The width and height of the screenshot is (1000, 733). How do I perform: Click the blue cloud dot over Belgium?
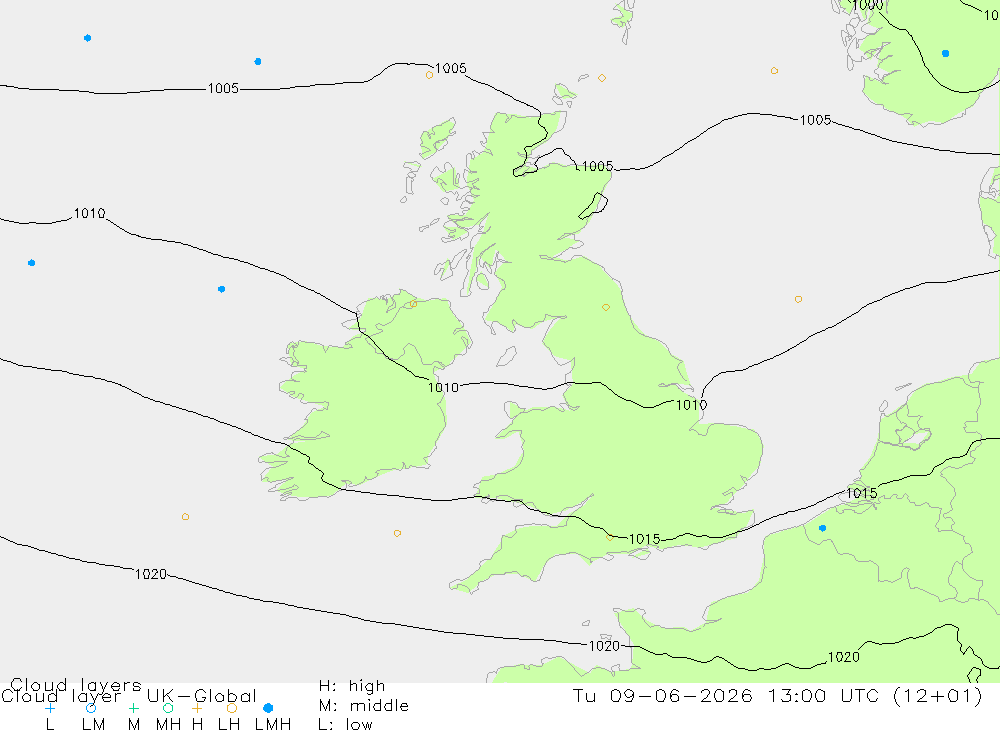pos(822,528)
